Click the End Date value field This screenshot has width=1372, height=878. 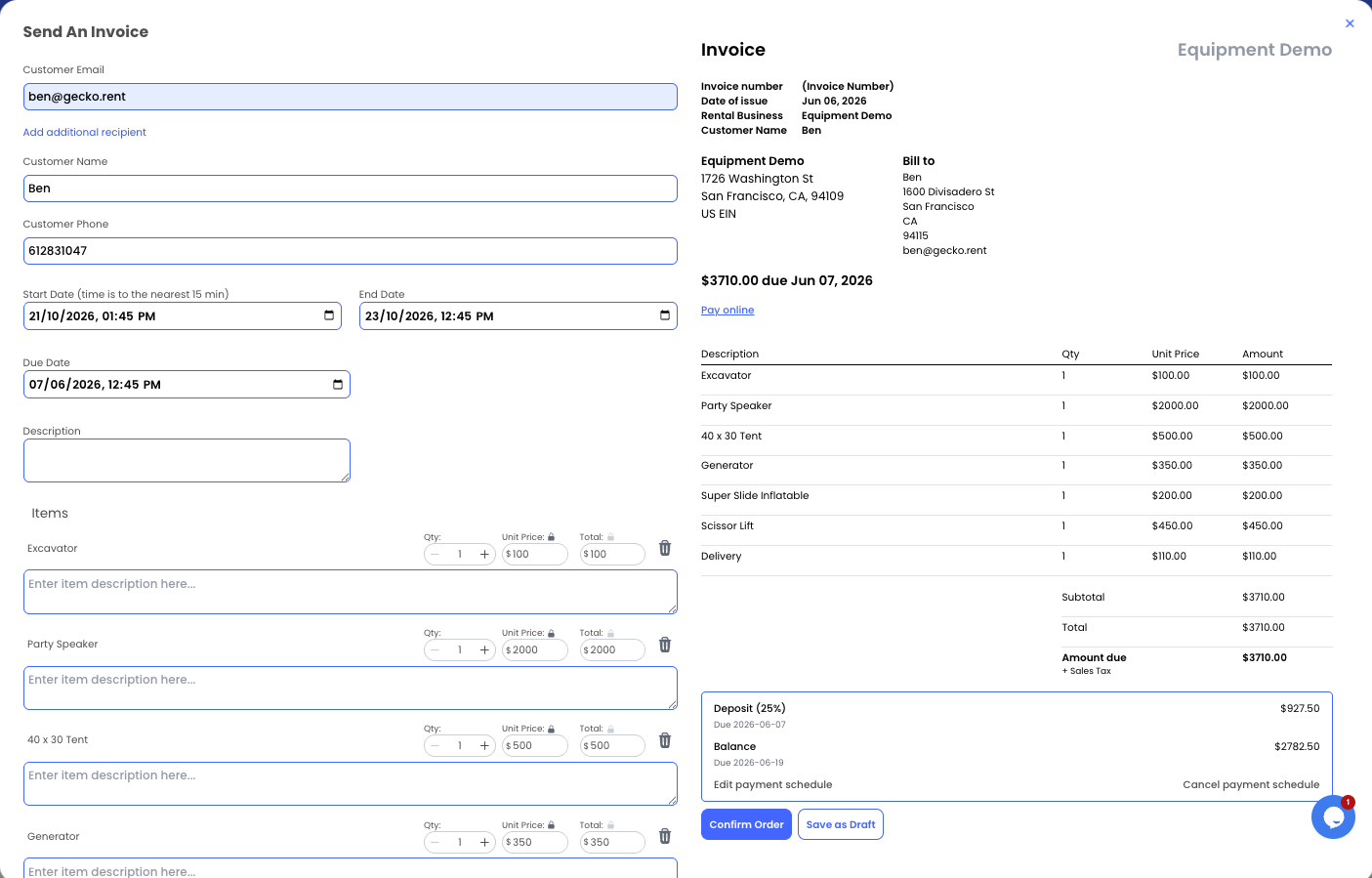pos(519,315)
